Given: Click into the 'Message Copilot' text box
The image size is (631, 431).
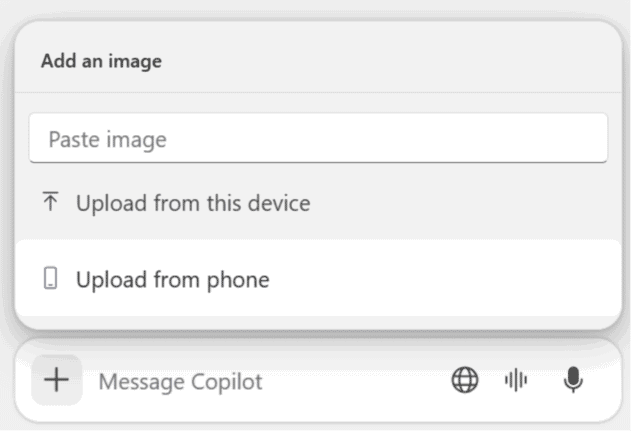Looking at the screenshot, I should (270, 381).
